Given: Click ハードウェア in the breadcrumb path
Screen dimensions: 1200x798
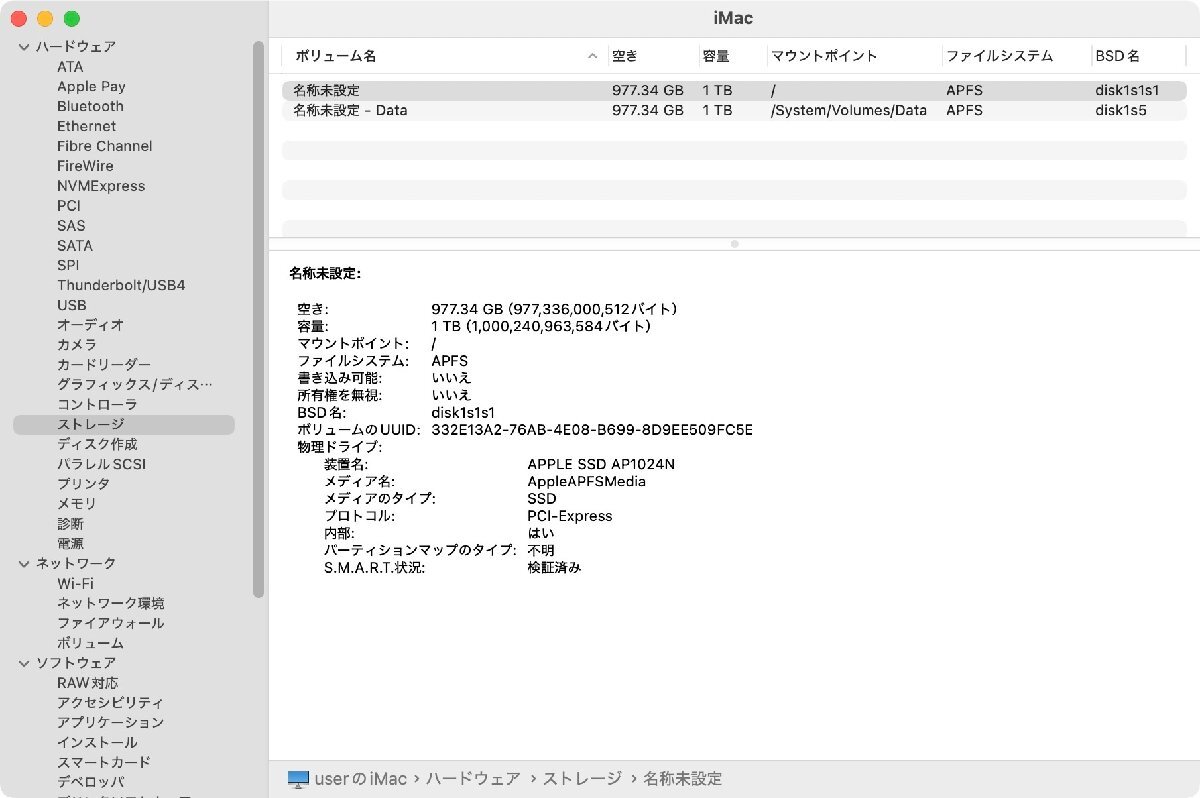Looking at the screenshot, I should [472, 778].
